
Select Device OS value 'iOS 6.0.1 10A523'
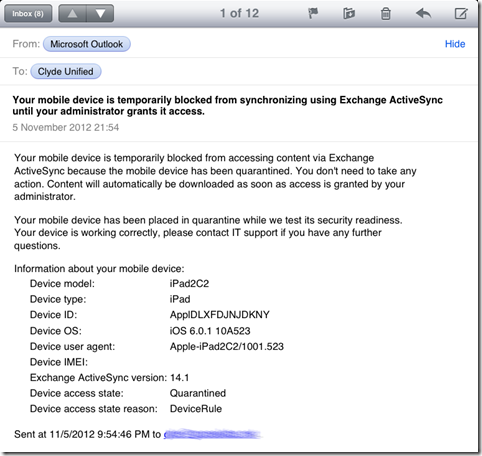(210, 331)
